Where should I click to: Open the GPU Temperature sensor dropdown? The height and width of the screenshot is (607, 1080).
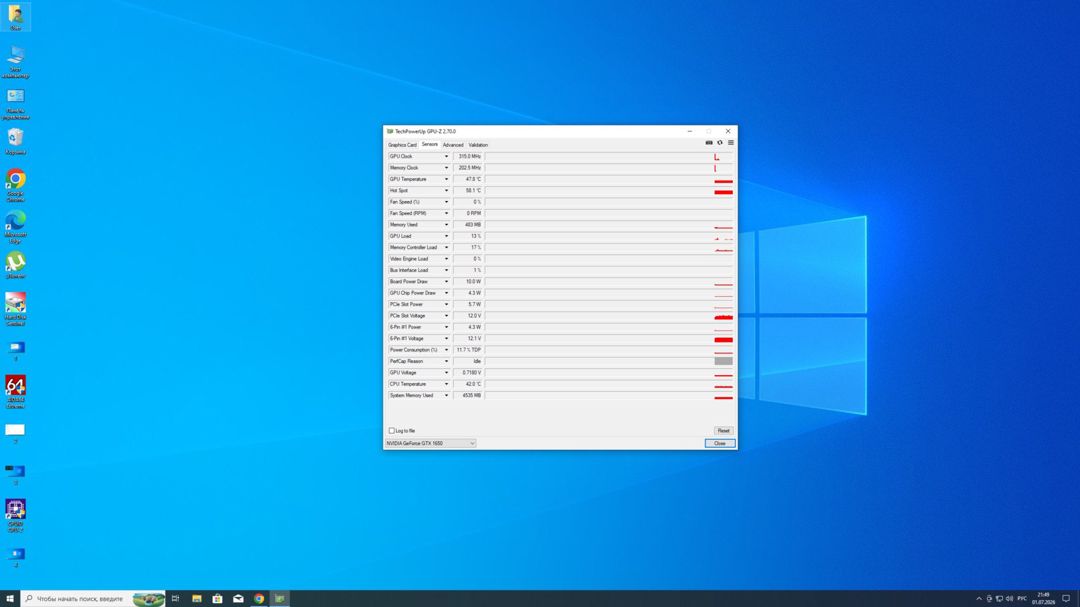tap(446, 179)
